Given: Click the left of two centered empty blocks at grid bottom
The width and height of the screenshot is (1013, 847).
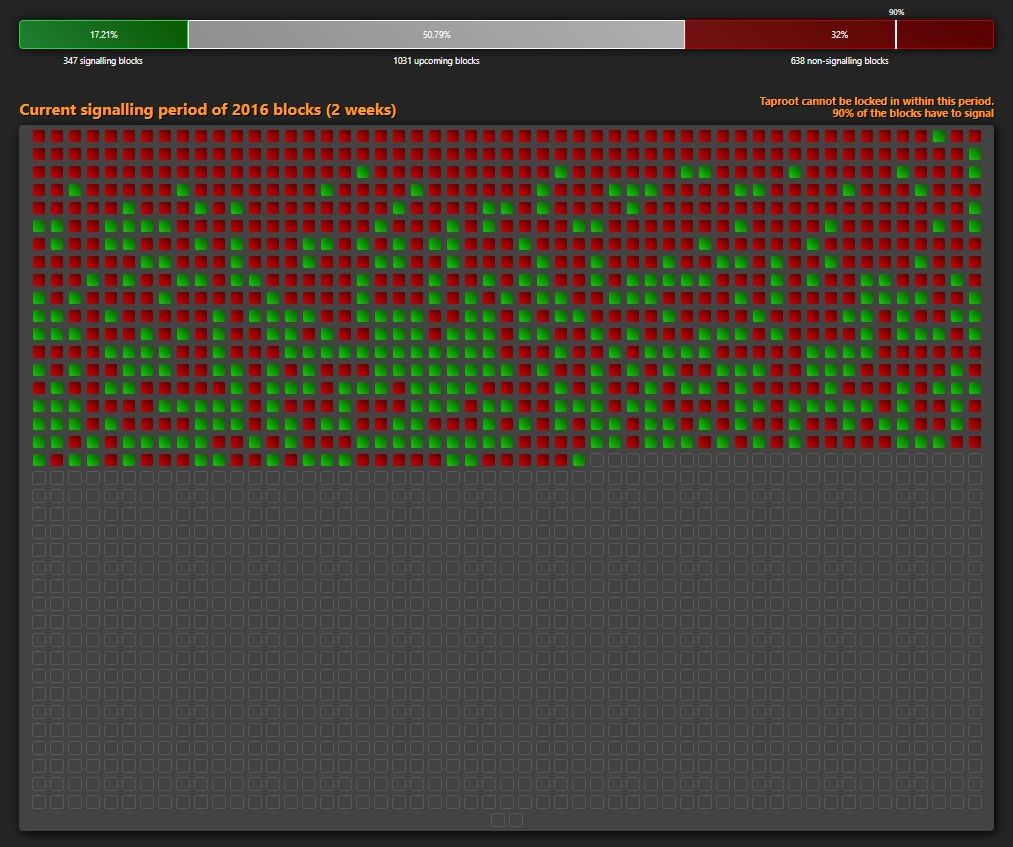Looking at the screenshot, I should (x=498, y=820).
